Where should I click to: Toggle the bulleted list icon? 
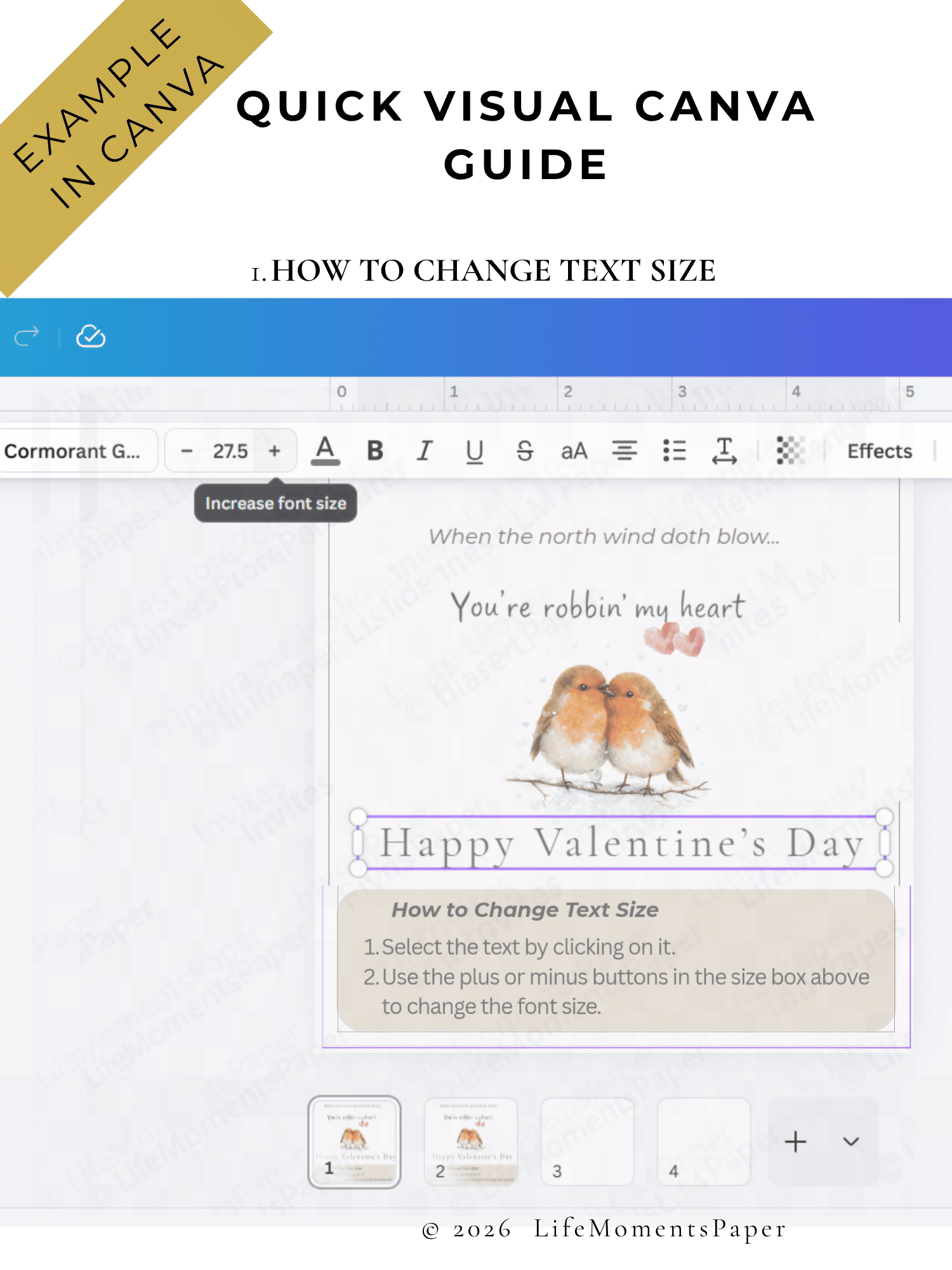pos(675,451)
